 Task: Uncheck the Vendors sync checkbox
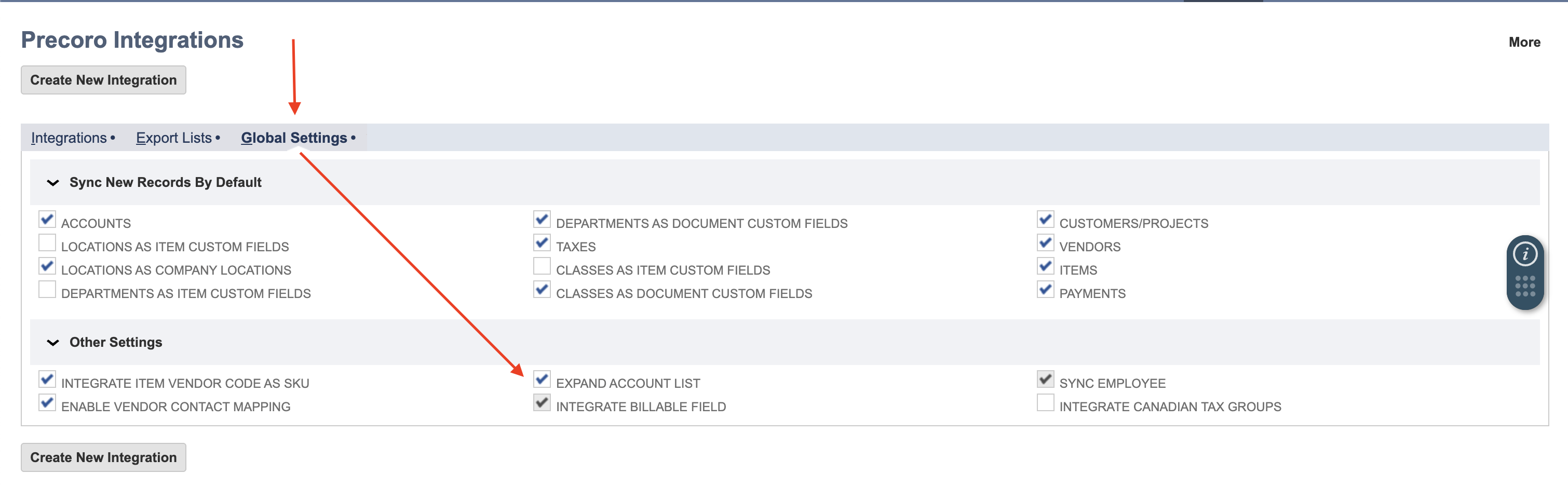point(1045,243)
